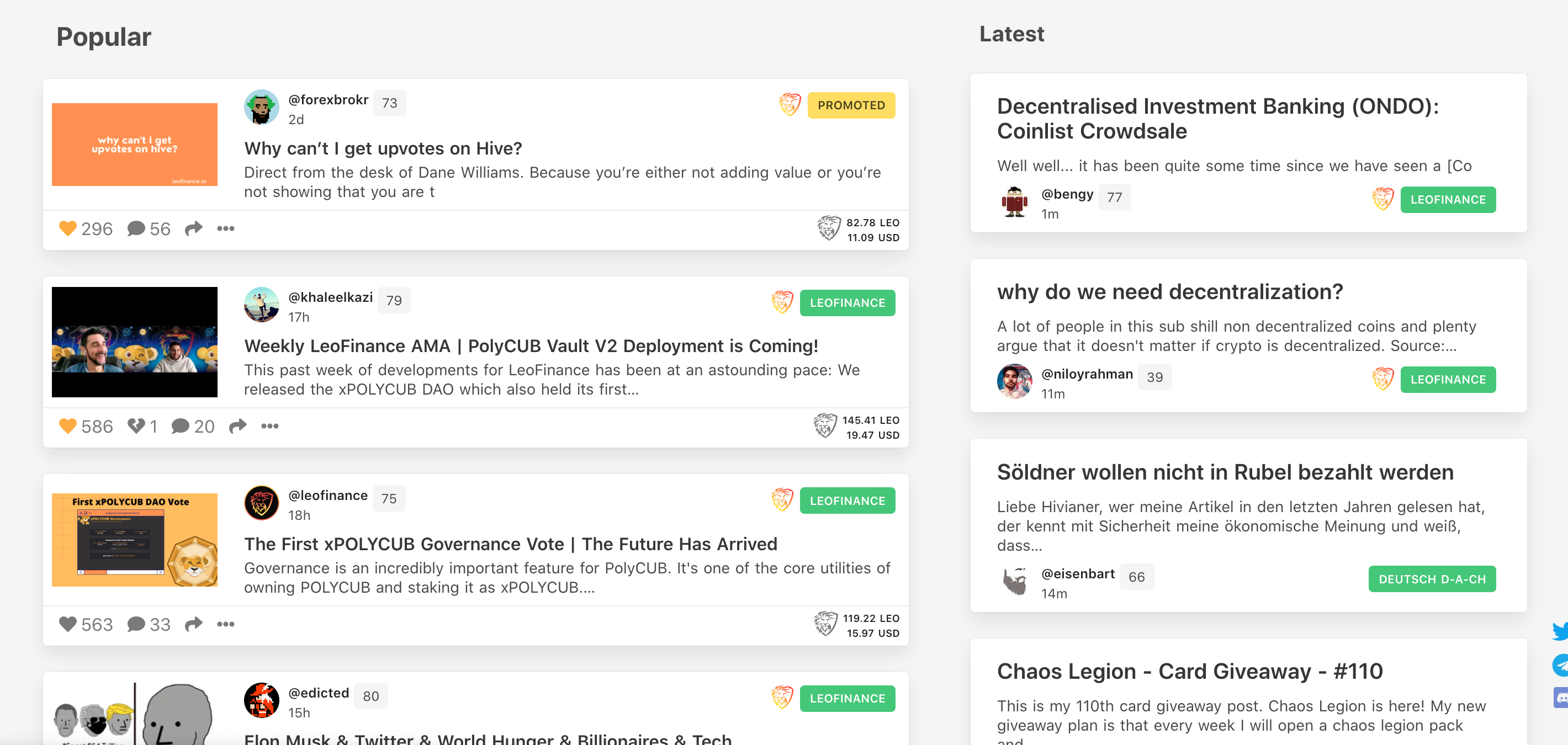The width and height of the screenshot is (1568, 745).
Task: Open @forexbrokr profile link
Action: 328,99
